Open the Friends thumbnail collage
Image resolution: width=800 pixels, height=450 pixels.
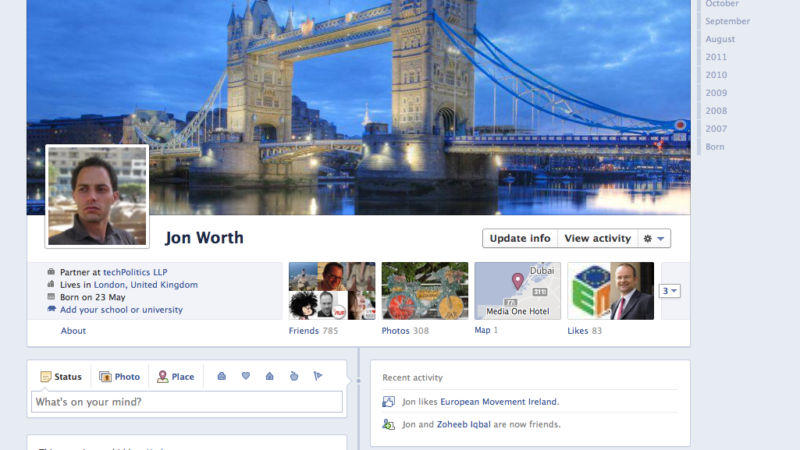tap(331, 291)
